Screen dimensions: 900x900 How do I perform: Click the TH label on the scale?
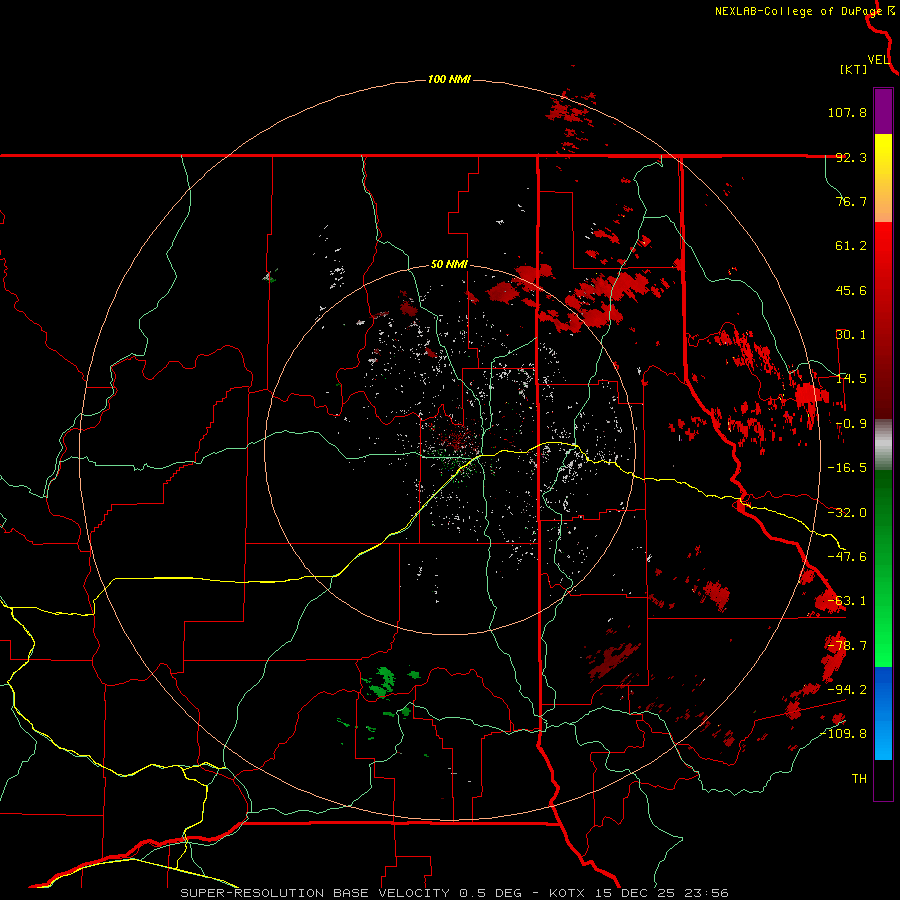[859, 779]
